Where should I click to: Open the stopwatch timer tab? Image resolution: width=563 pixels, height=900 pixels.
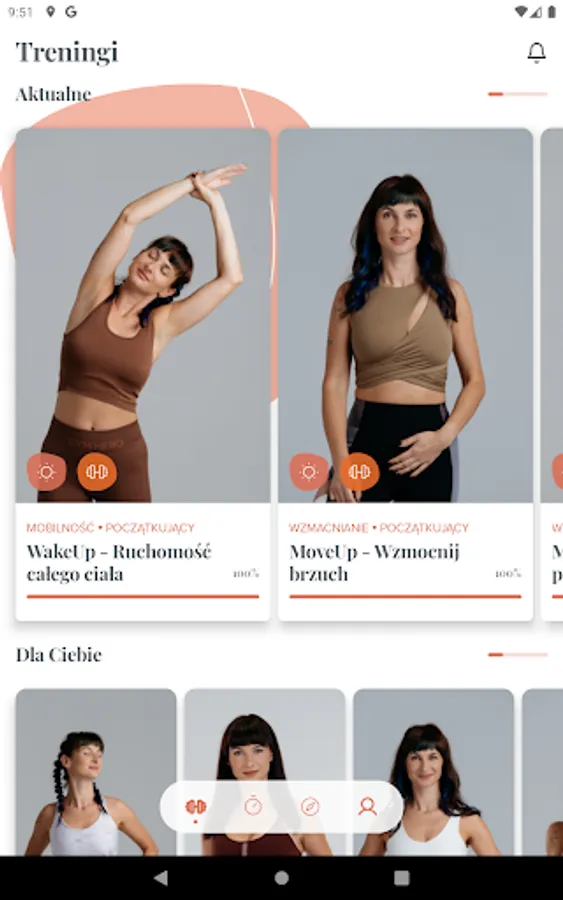tap(253, 806)
